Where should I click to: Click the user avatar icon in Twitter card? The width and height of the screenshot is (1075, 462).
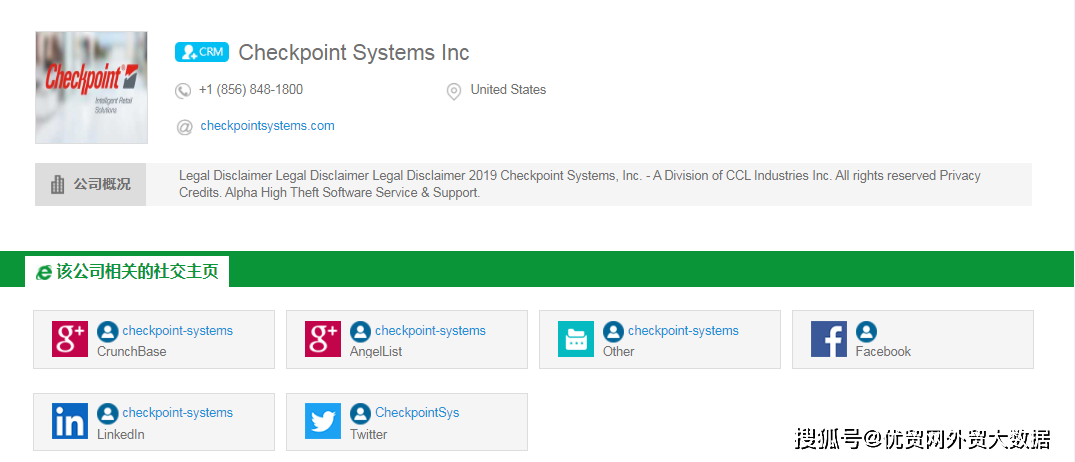[x=361, y=413]
